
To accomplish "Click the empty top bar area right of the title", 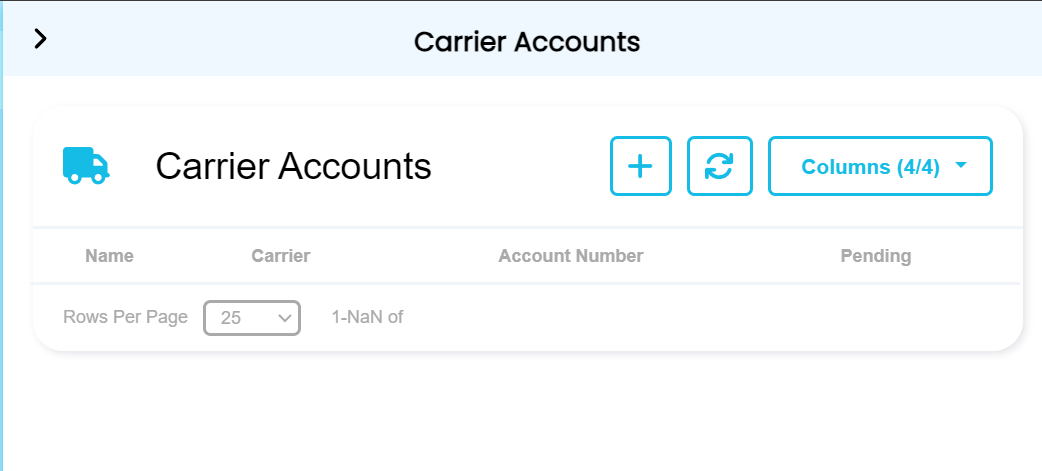I will click(x=850, y=42).
